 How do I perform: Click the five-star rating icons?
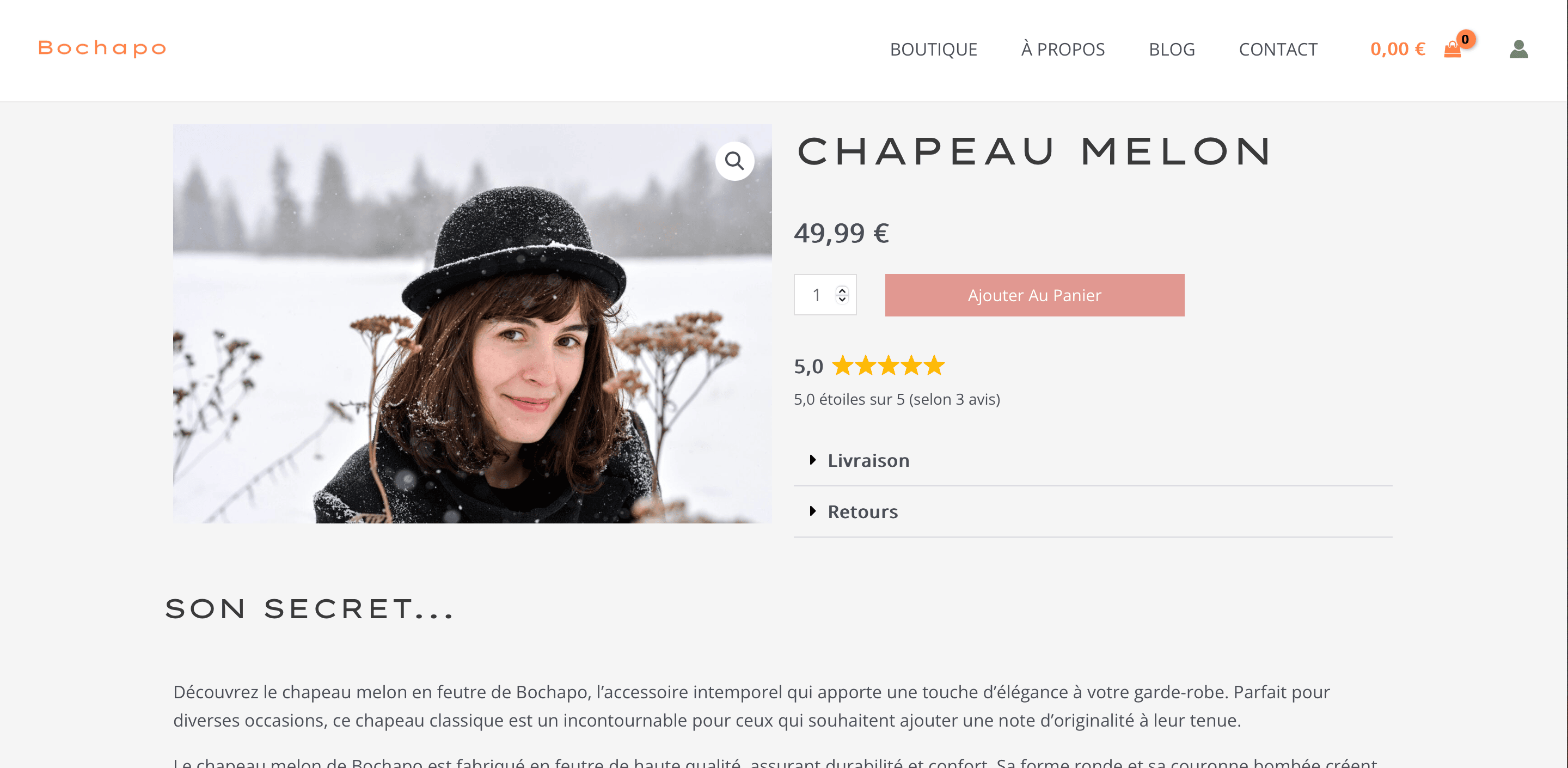[x=888, y=366]
